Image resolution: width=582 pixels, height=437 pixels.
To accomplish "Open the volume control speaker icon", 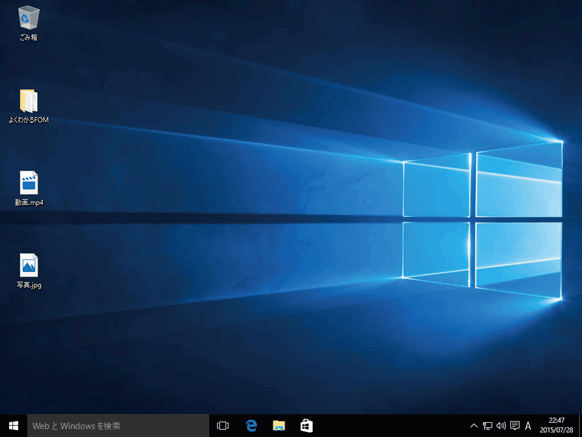I will [501, 426].
